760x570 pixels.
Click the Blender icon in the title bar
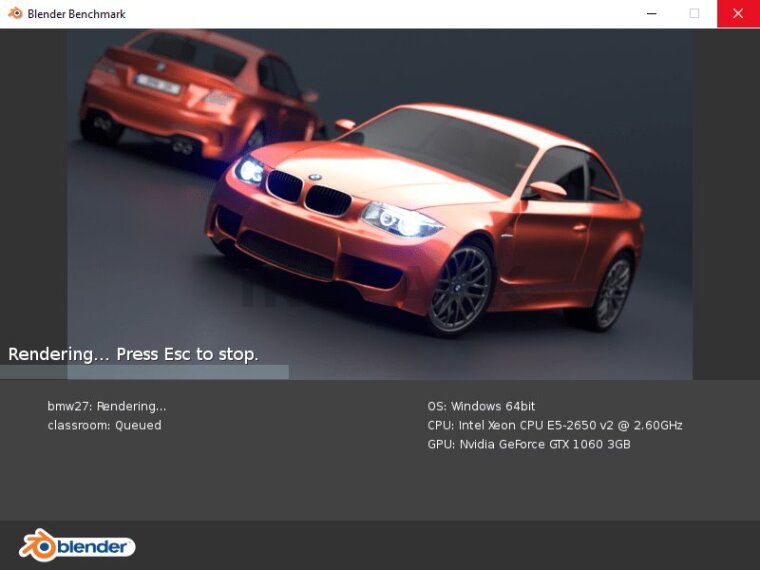click(x=14, y=14)
